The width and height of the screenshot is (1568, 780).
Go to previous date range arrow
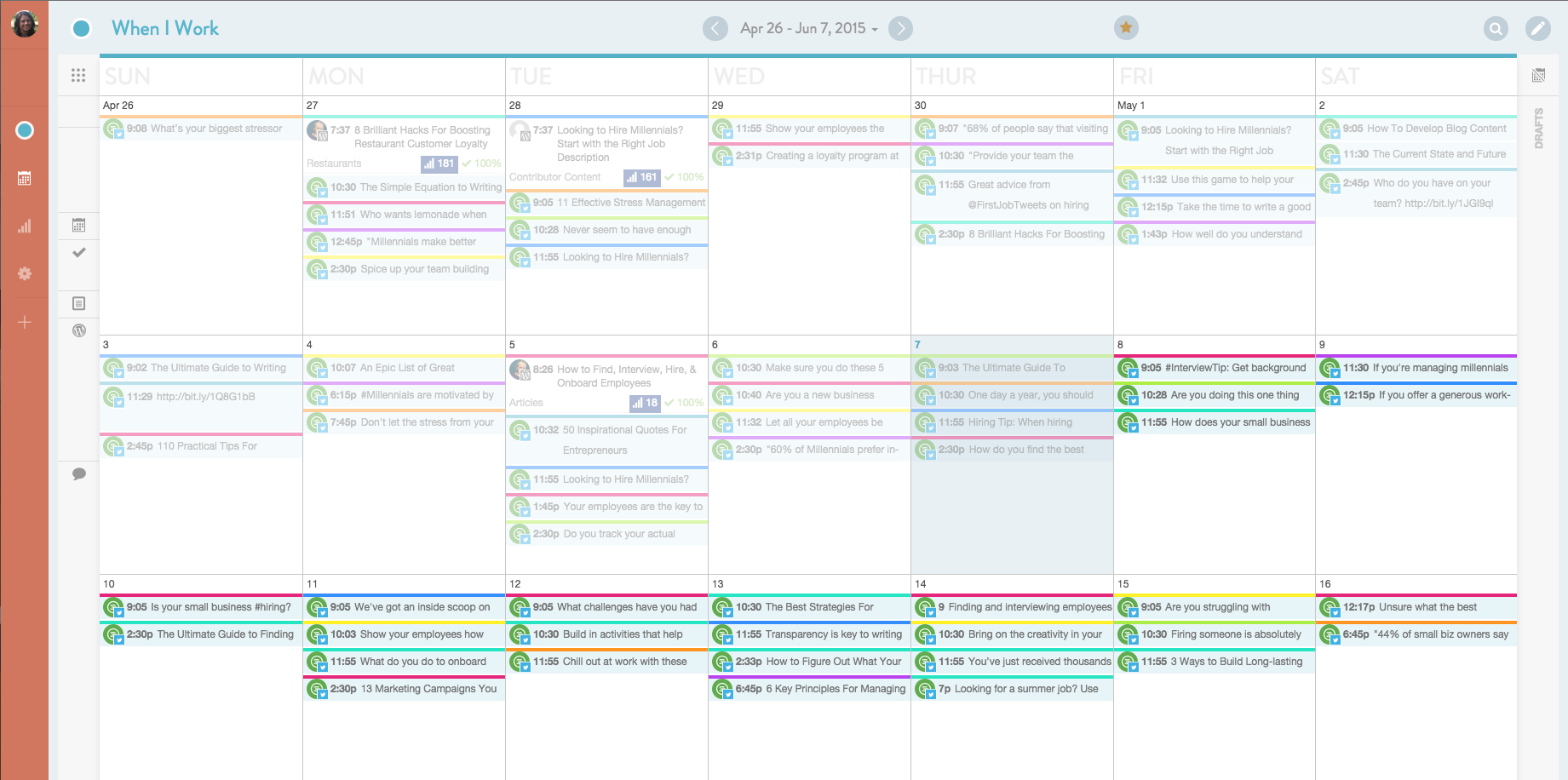point(715,28)
